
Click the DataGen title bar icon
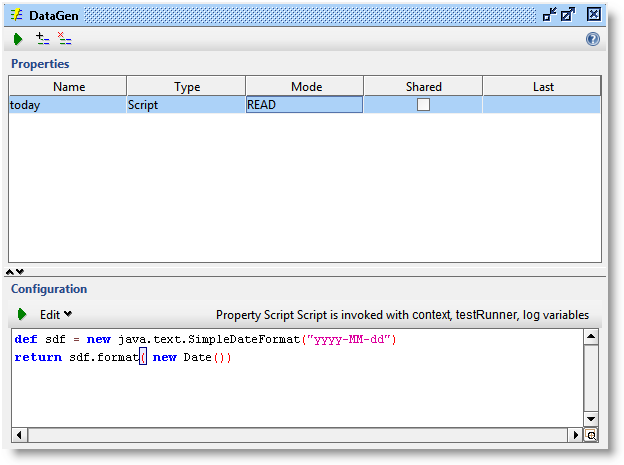[17, 15]
